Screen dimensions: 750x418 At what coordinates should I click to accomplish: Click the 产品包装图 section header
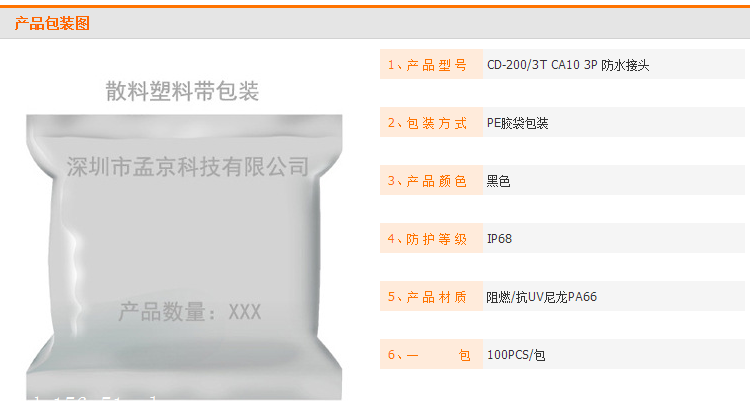point(52,23)
